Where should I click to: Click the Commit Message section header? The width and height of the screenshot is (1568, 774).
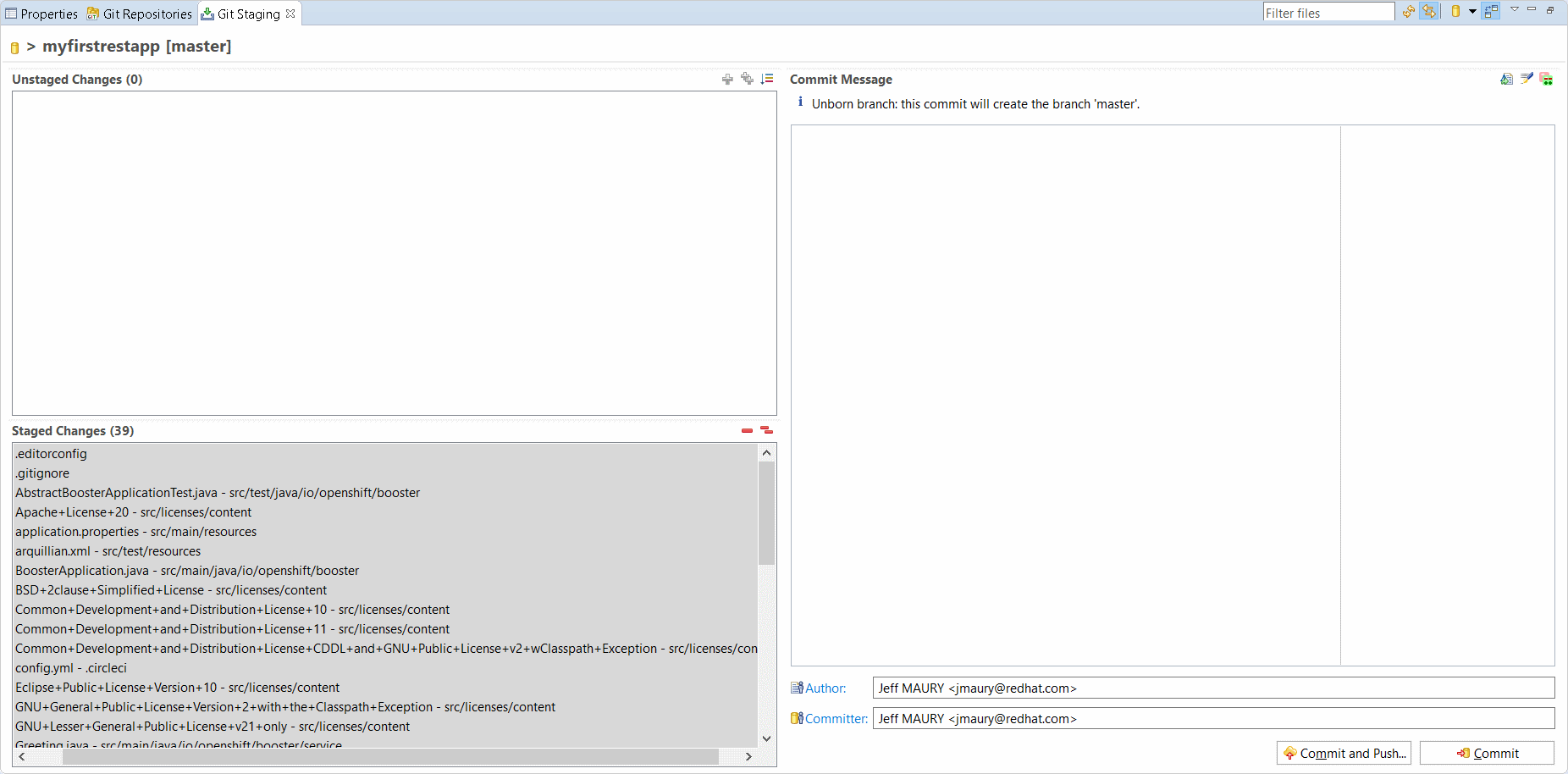point(841,80)
